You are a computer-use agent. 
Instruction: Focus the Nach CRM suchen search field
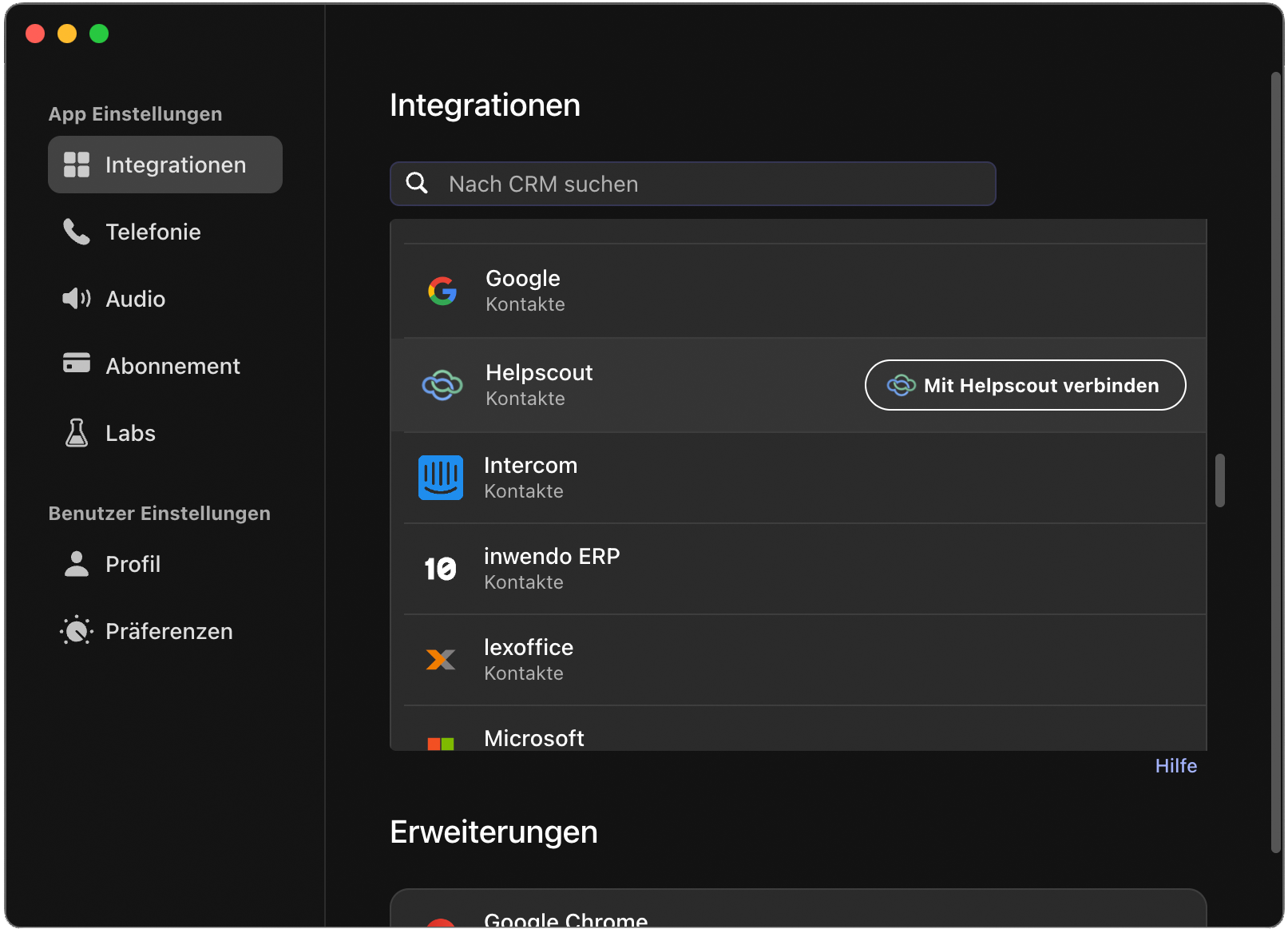pyautogui.click(x=692, y=184)
